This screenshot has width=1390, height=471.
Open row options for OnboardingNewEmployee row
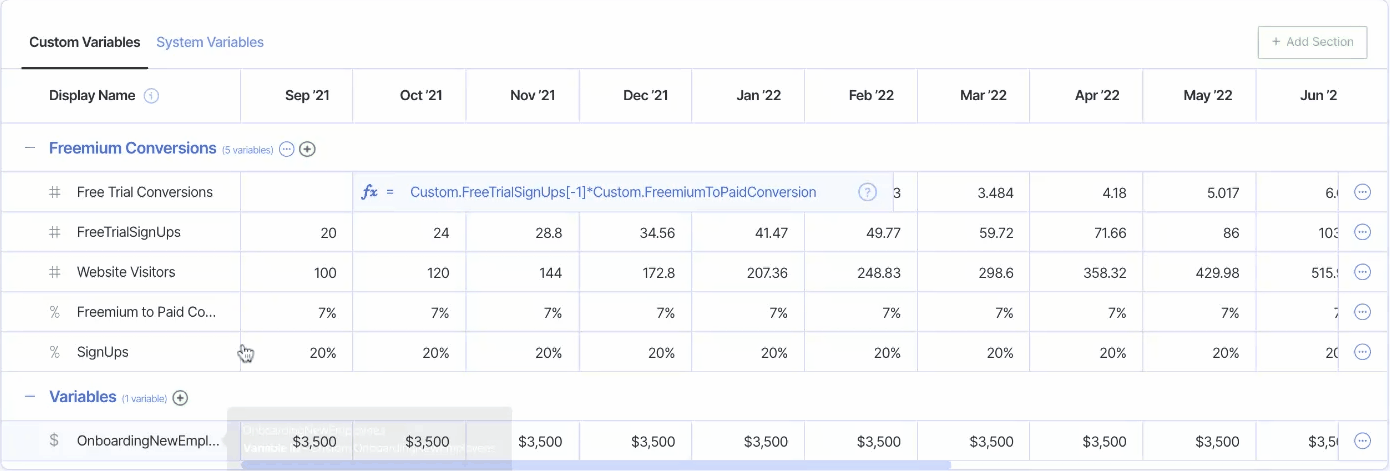pyautogui.click(x=1362, y=441)
